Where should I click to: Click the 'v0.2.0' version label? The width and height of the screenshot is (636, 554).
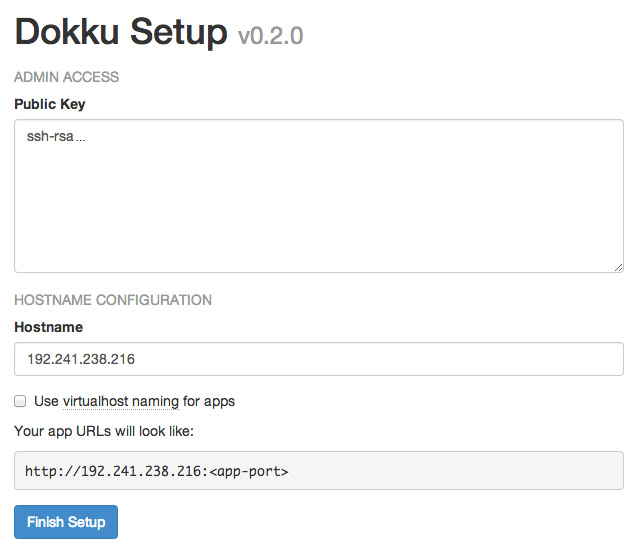coord(271,36)
